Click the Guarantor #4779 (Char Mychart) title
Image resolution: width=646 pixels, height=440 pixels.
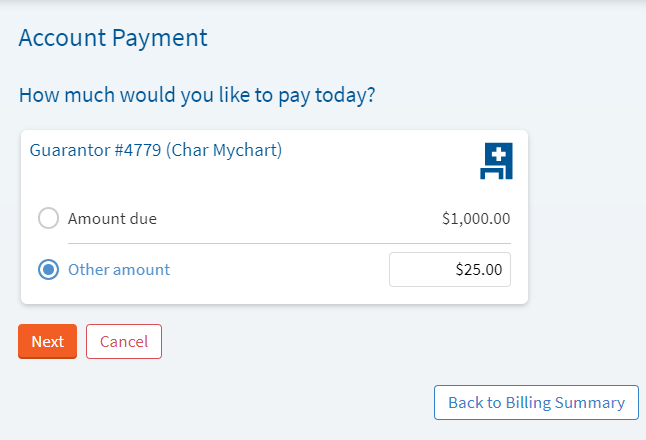click(156, 151)
